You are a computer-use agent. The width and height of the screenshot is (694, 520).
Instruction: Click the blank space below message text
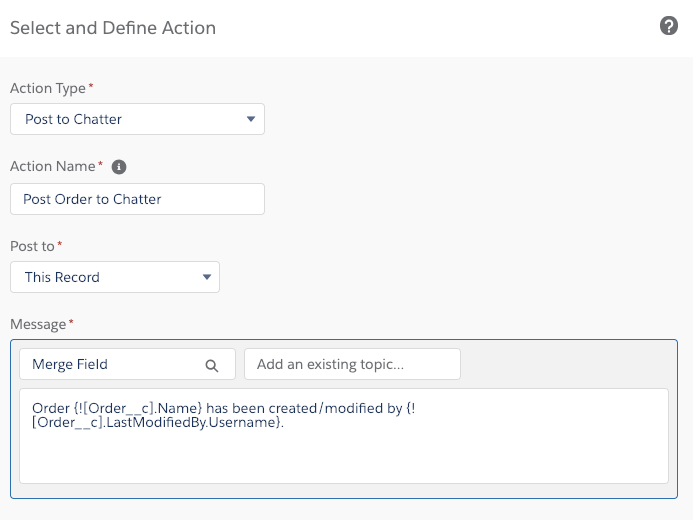(343, 460)
